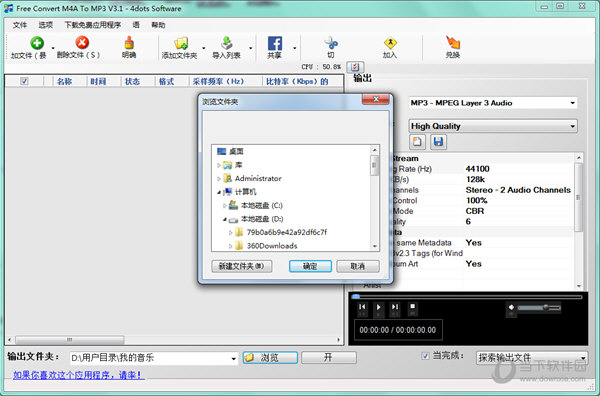The image size is (600, 396).
Task: Collapse the 本地磁盘 (D:) node
Action: (x=225, y=219)
